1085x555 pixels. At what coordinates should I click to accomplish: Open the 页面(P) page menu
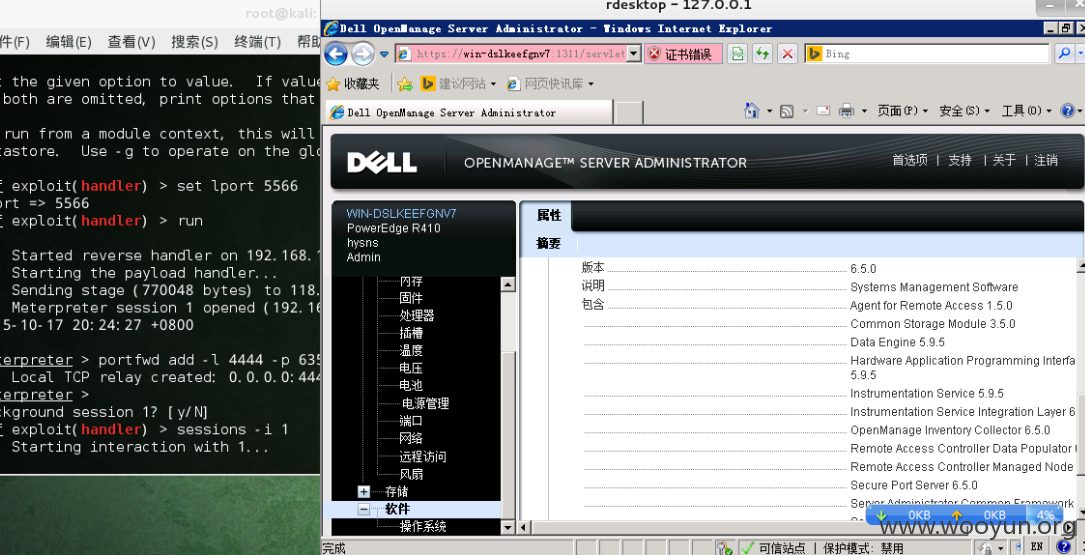click(x=902, y=111)
